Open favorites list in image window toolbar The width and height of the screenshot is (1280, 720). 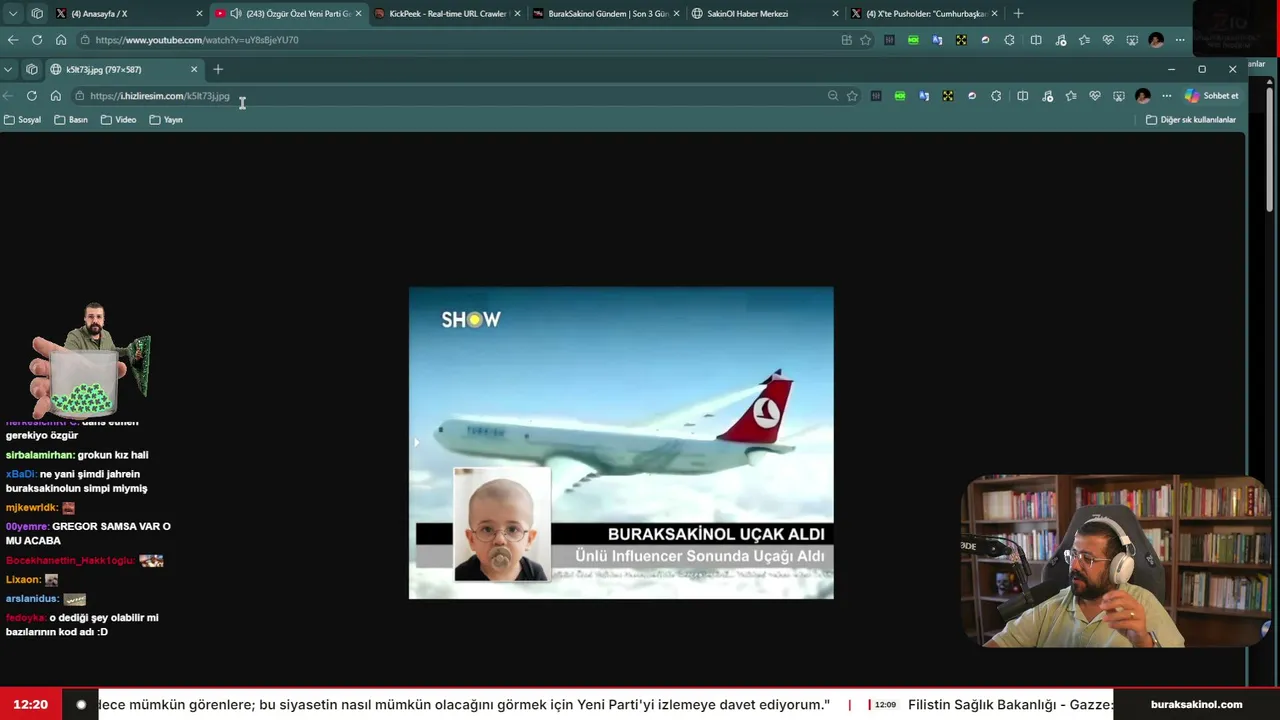pyautogui.click(x=1071, y=96)
